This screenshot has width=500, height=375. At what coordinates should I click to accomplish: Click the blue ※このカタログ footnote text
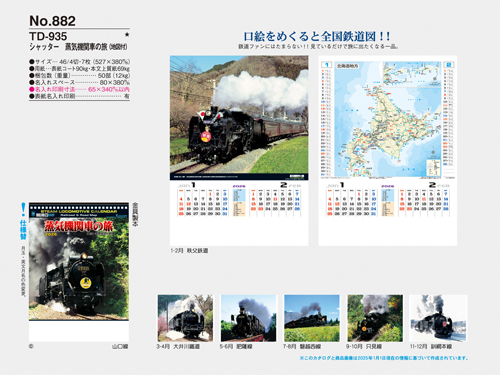[x=384, y=358]
